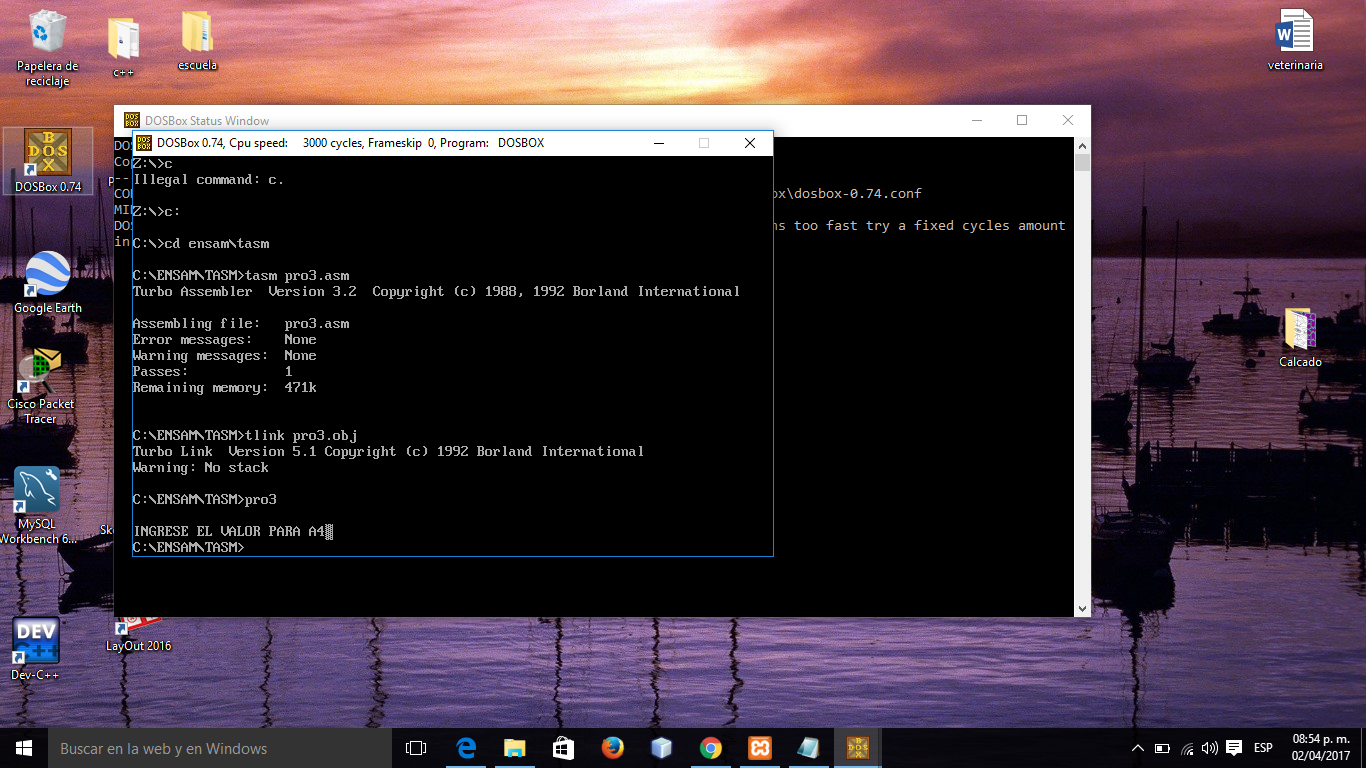Open the Windows Store taskbar icon
Image resolution: width=1366 pixels, height=768 pixels.
(563, 748)
